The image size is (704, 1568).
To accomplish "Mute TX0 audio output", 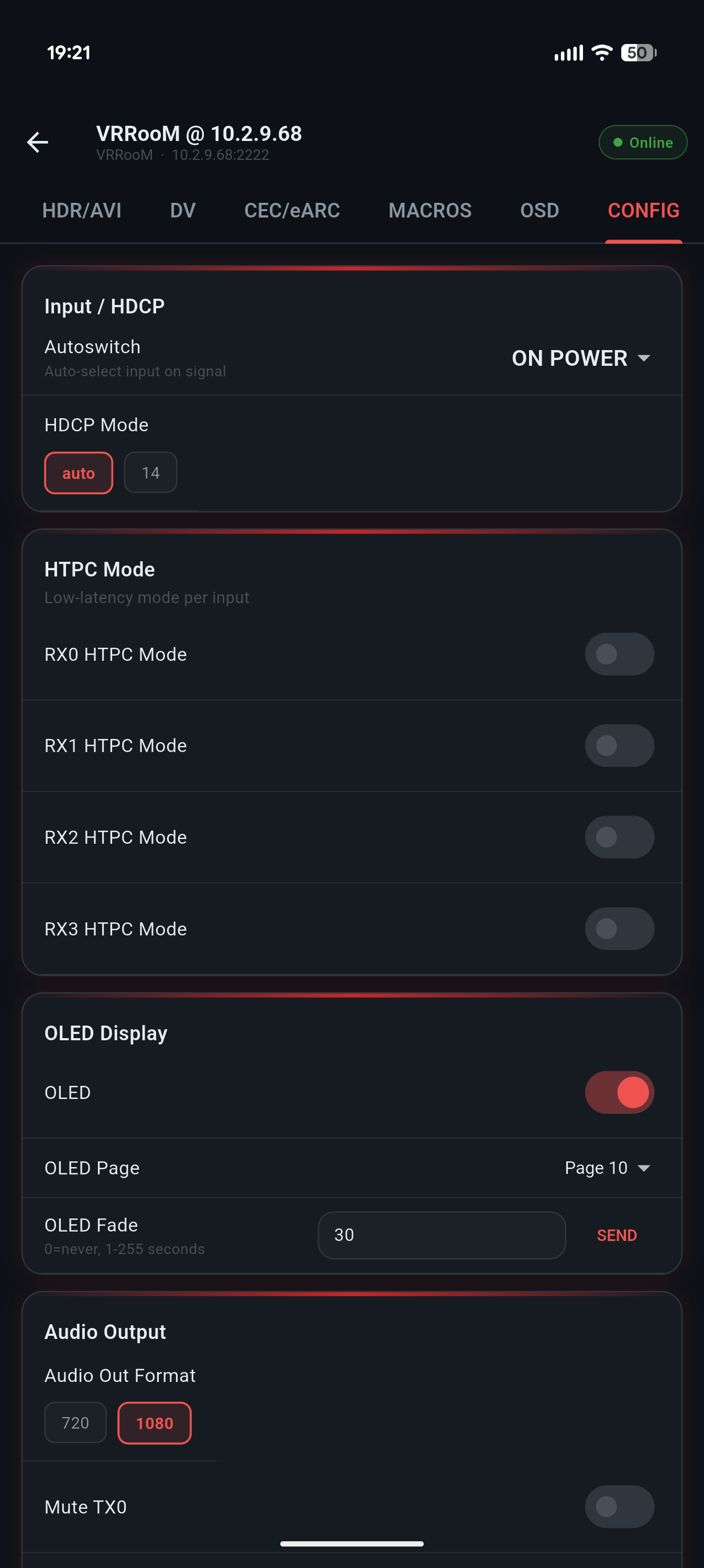I will [619, 1507].
